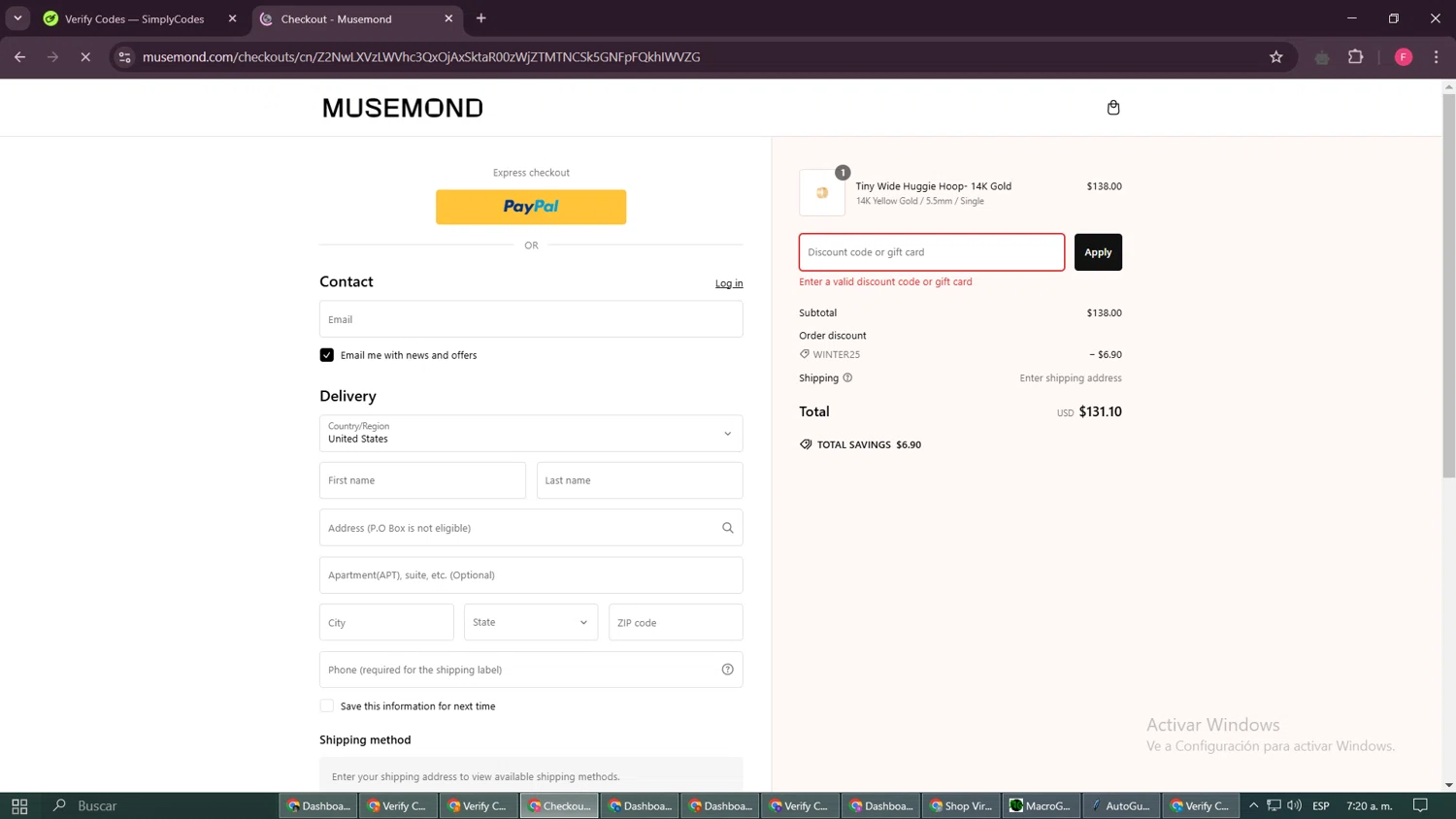Open the Chrome profile avatar
The height and width of the screenshot is (819, 1456).
[1404, 57]
